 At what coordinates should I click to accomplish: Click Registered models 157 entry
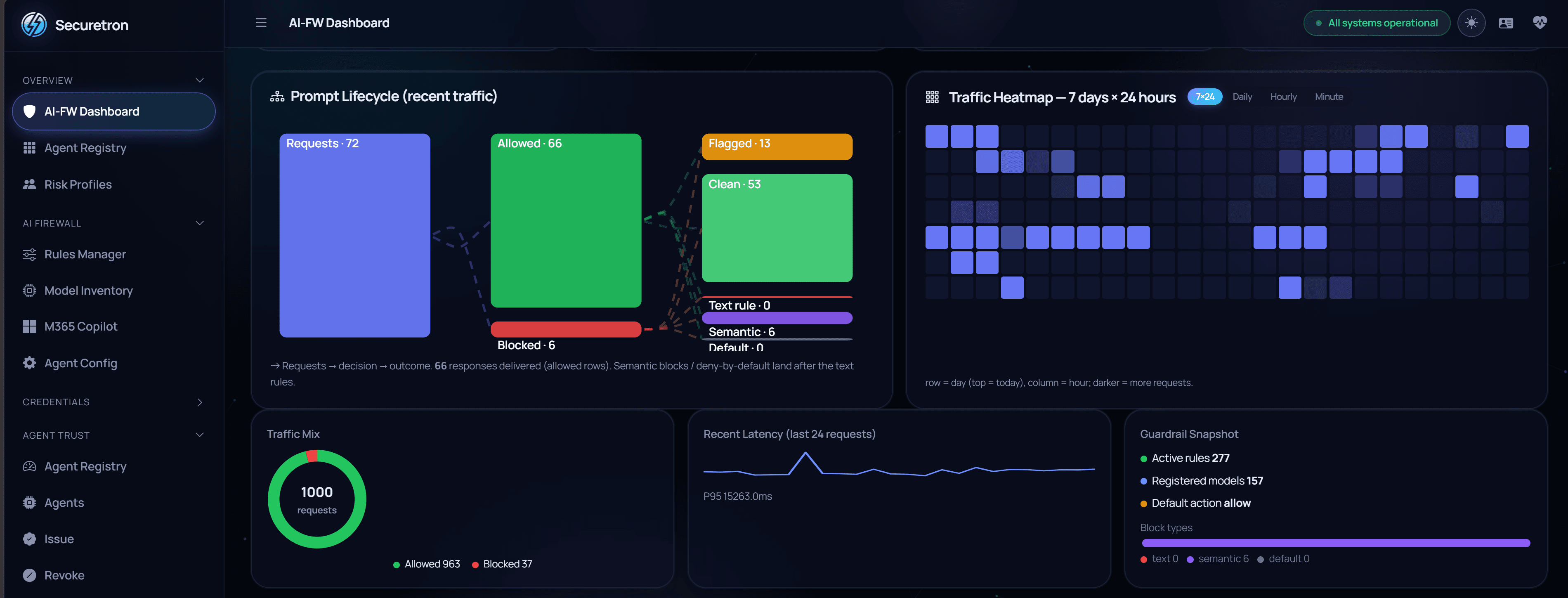coord(1202,481)
